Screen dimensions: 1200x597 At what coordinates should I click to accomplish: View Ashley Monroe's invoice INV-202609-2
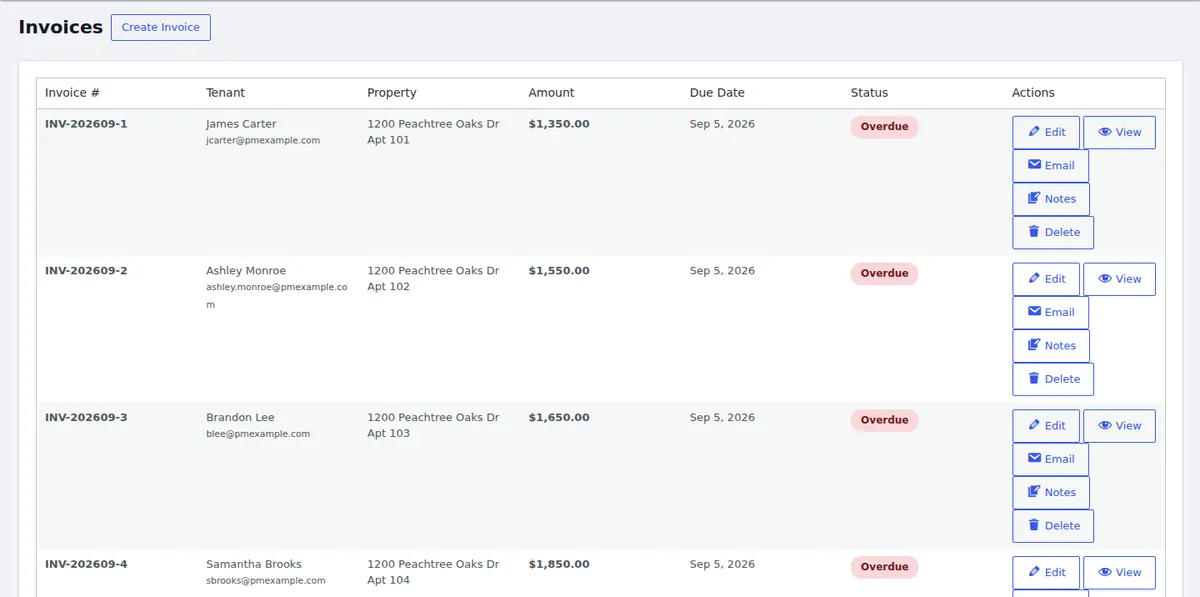click(x=1119, y=279)
